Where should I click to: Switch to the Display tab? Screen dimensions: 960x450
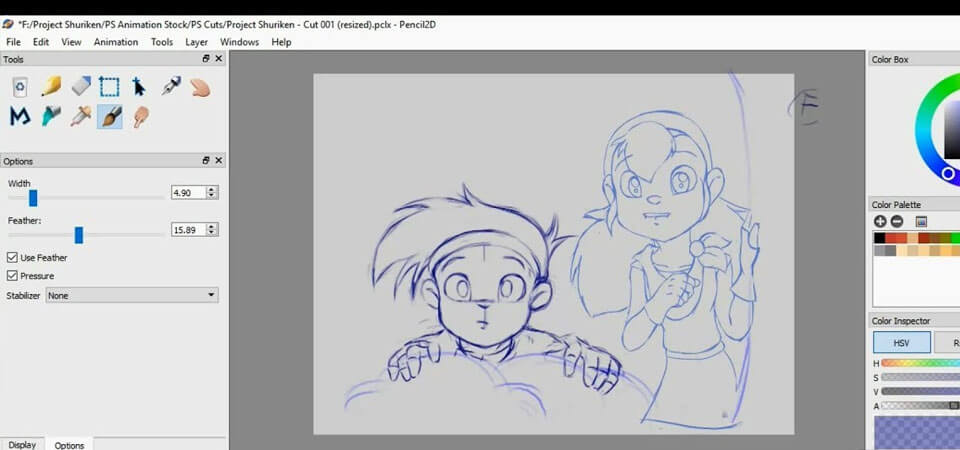click(22, 444)
